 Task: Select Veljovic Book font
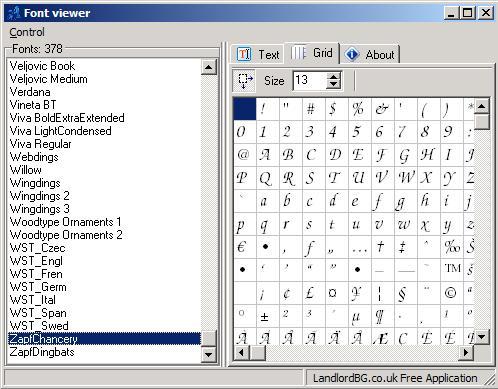coord(42,66)
